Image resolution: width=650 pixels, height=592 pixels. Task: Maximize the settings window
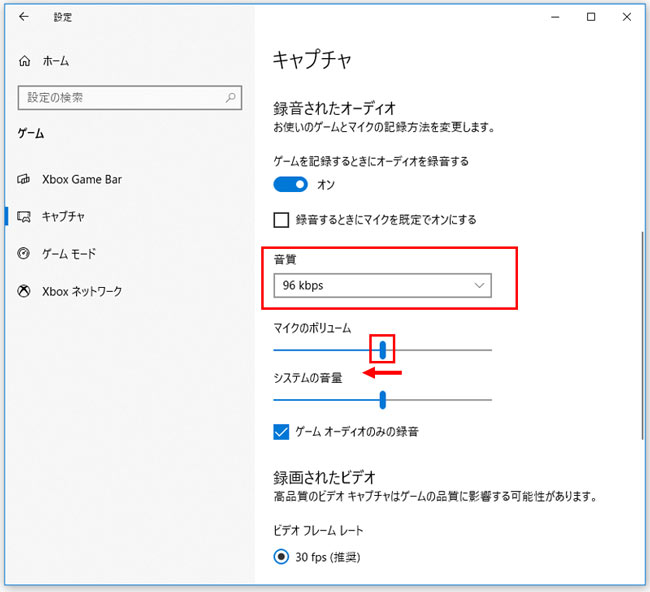(x=591, y=17)
